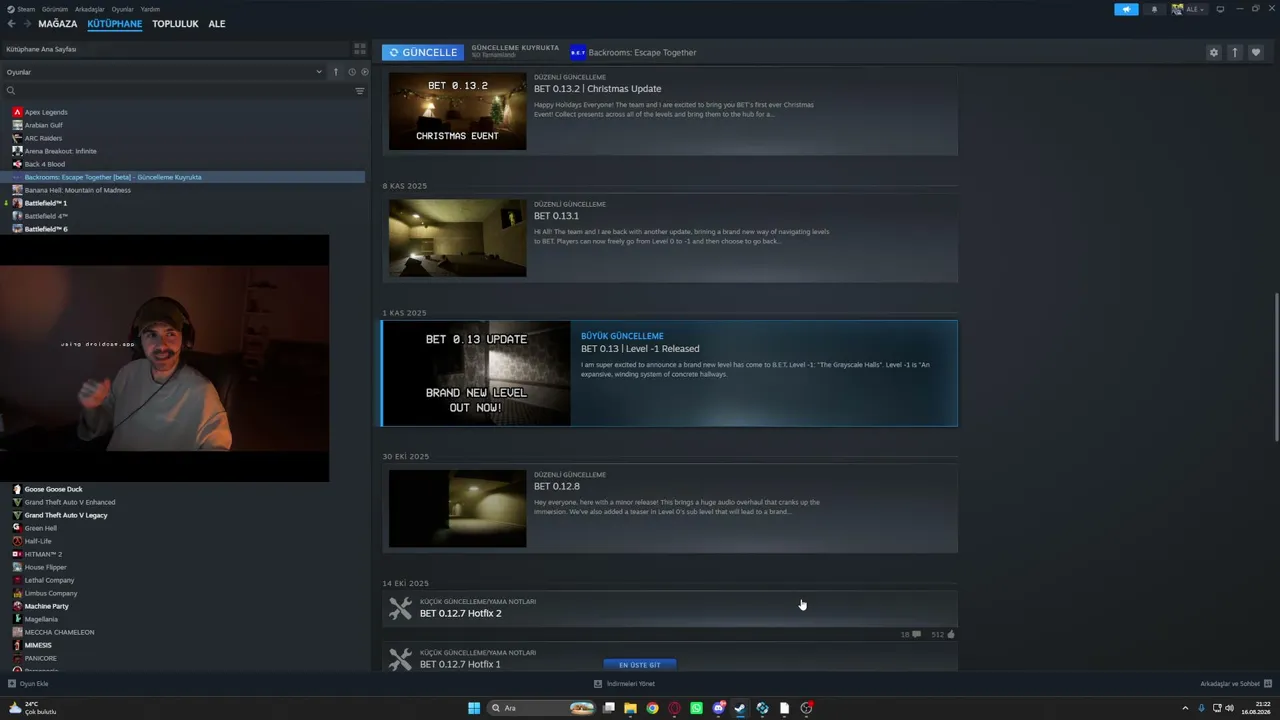The image size is (1280, 720).
Task: Open the BET 0.12.8 update post
Action: click(669, 509)
